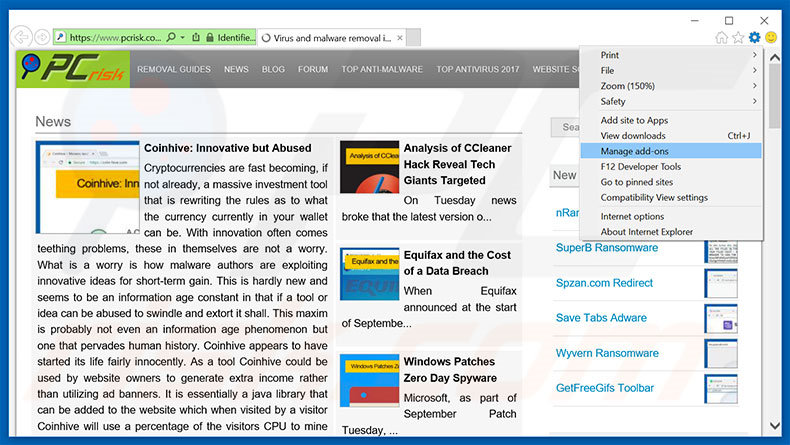The width and height of the screenshot is (790, 445).
Task: Open Equifax and the Cost article headline
Action: [457, 263]
